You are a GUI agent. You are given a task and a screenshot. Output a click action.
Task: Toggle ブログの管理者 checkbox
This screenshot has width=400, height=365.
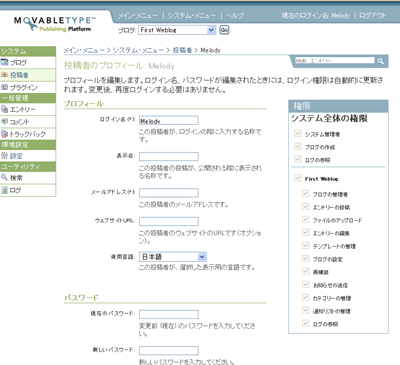305,193
